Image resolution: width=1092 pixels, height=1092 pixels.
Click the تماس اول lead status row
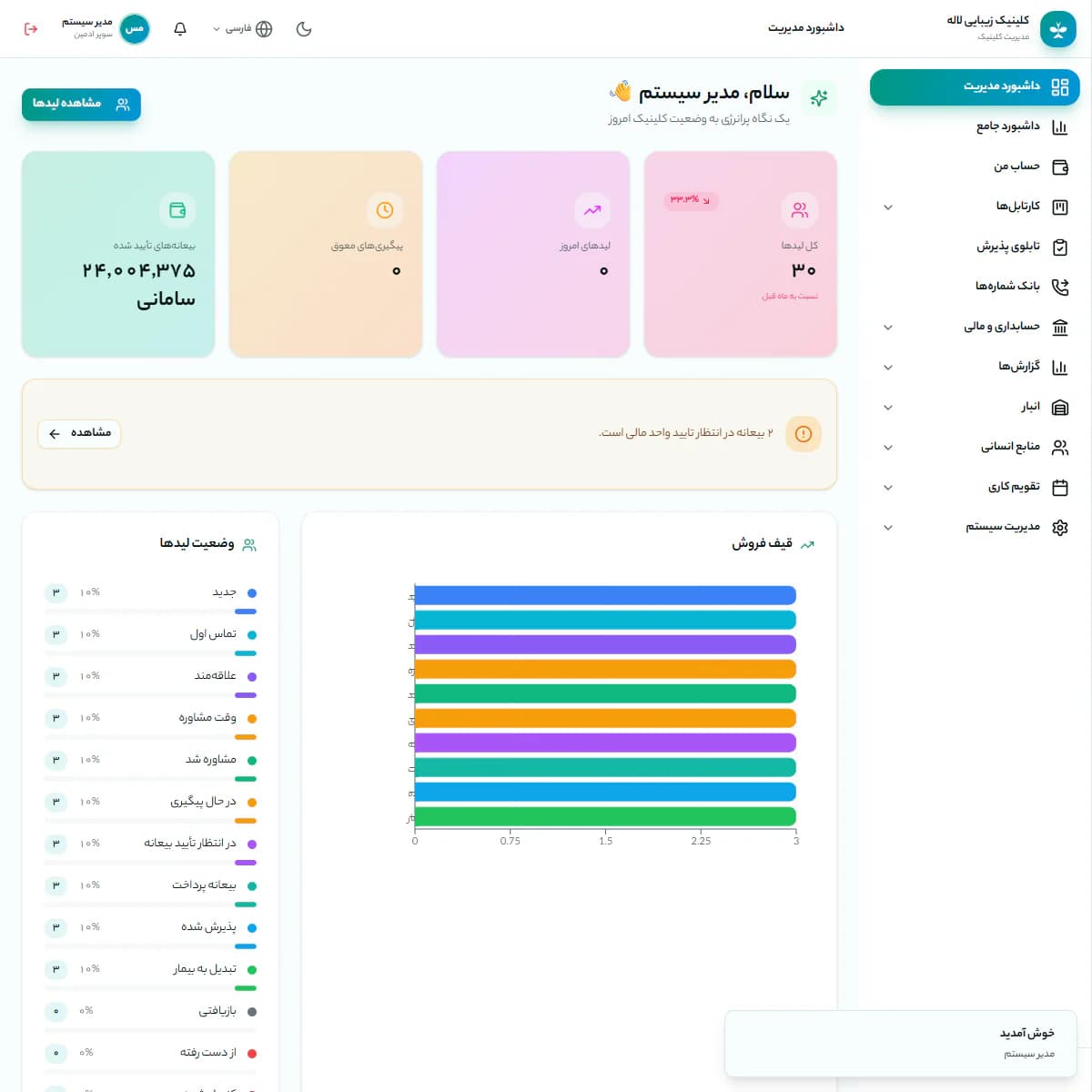pyautogui.click(x=150, y=642)
